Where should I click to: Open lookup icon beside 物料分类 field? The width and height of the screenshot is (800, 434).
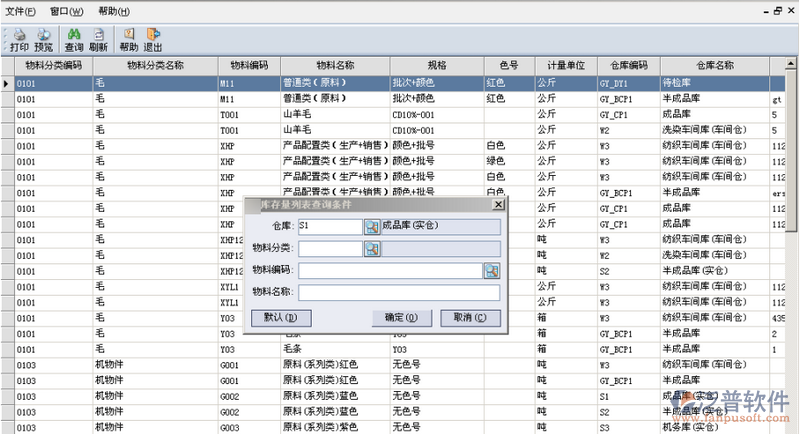click(372, 248)
